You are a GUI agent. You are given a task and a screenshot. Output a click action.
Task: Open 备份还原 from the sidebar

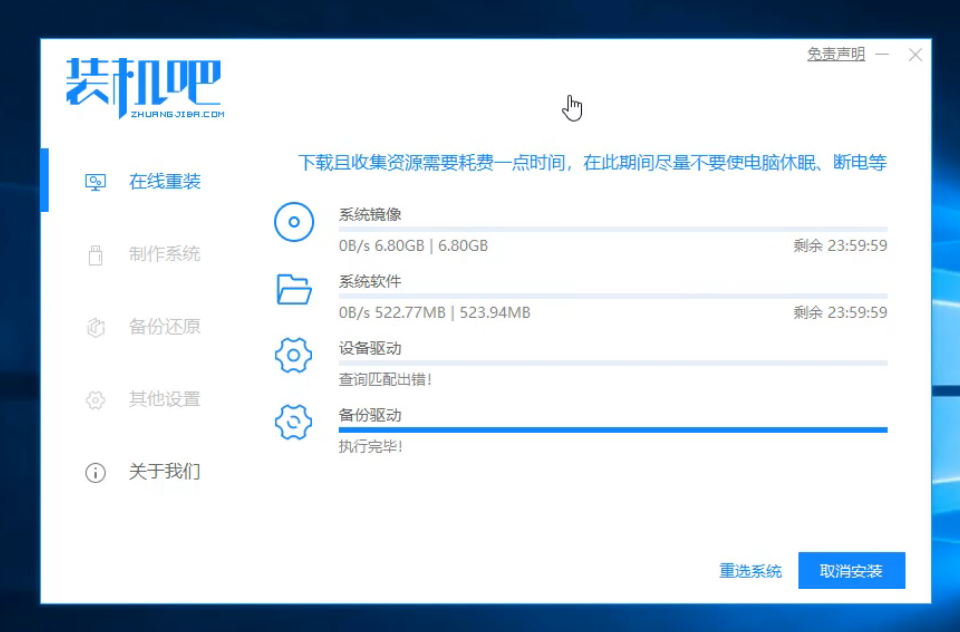(96, 327)
